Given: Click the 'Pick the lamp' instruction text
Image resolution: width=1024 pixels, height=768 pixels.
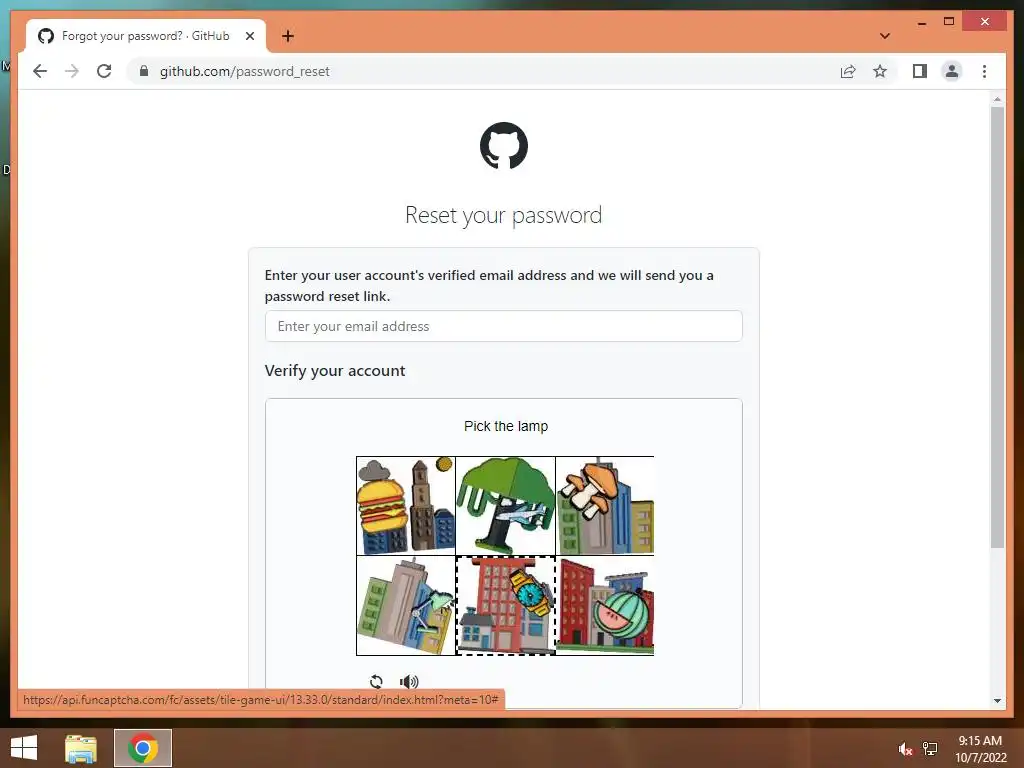Looking at the screenshot, I should [505, 426].
